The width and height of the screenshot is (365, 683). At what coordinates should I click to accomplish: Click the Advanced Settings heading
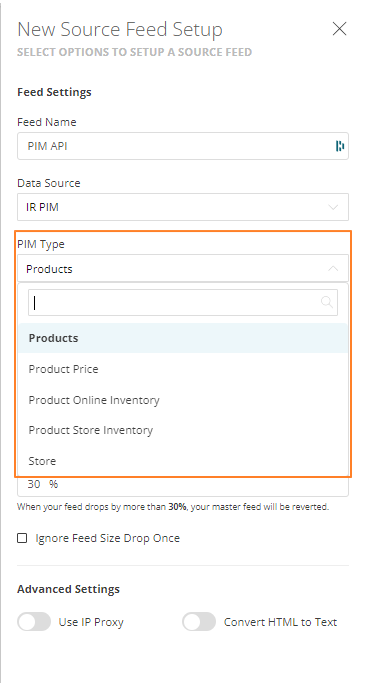point(68,589)
